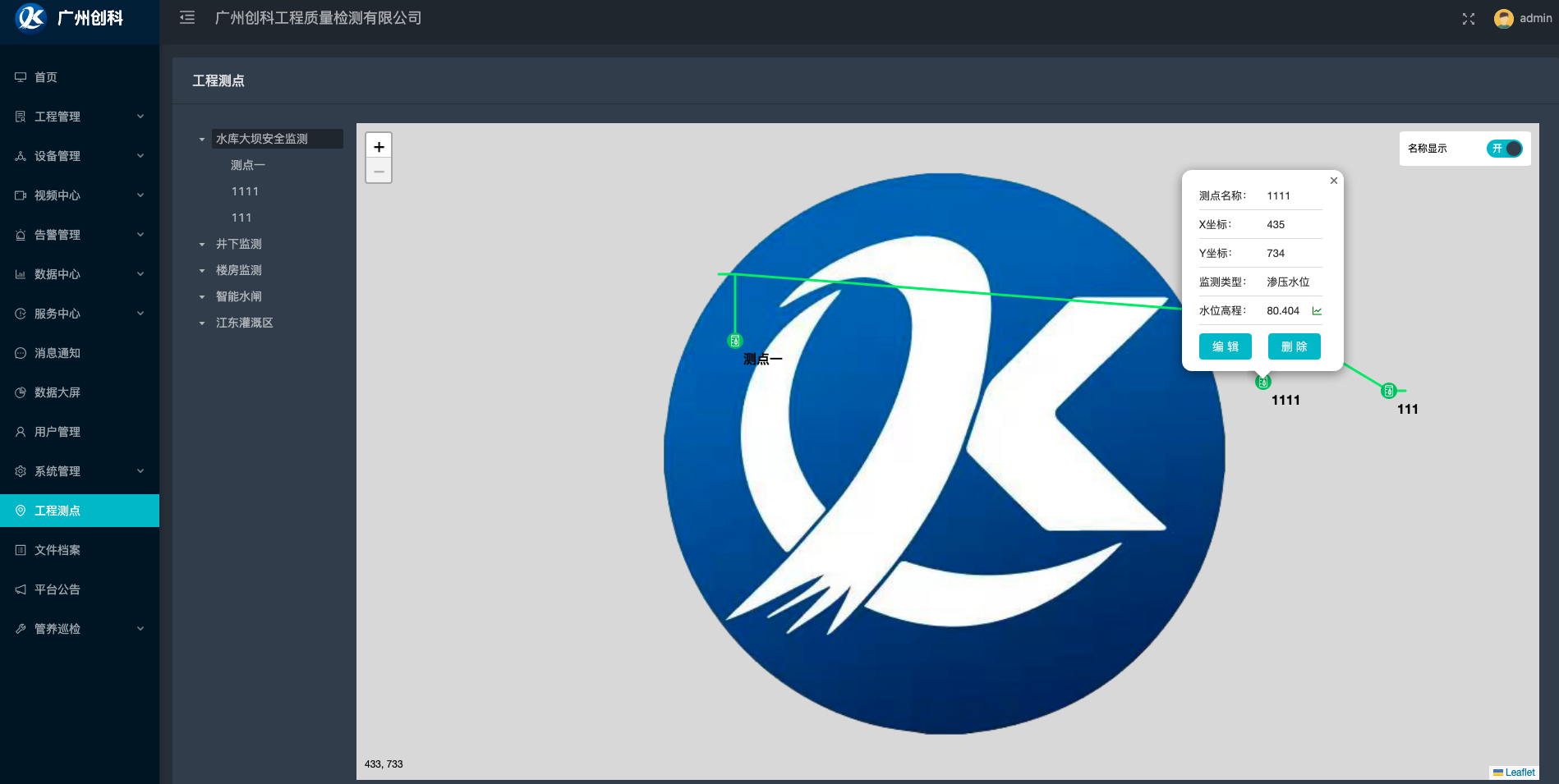
Task: Turn off the 名称显示 switch
Action: pos(1504,149)
